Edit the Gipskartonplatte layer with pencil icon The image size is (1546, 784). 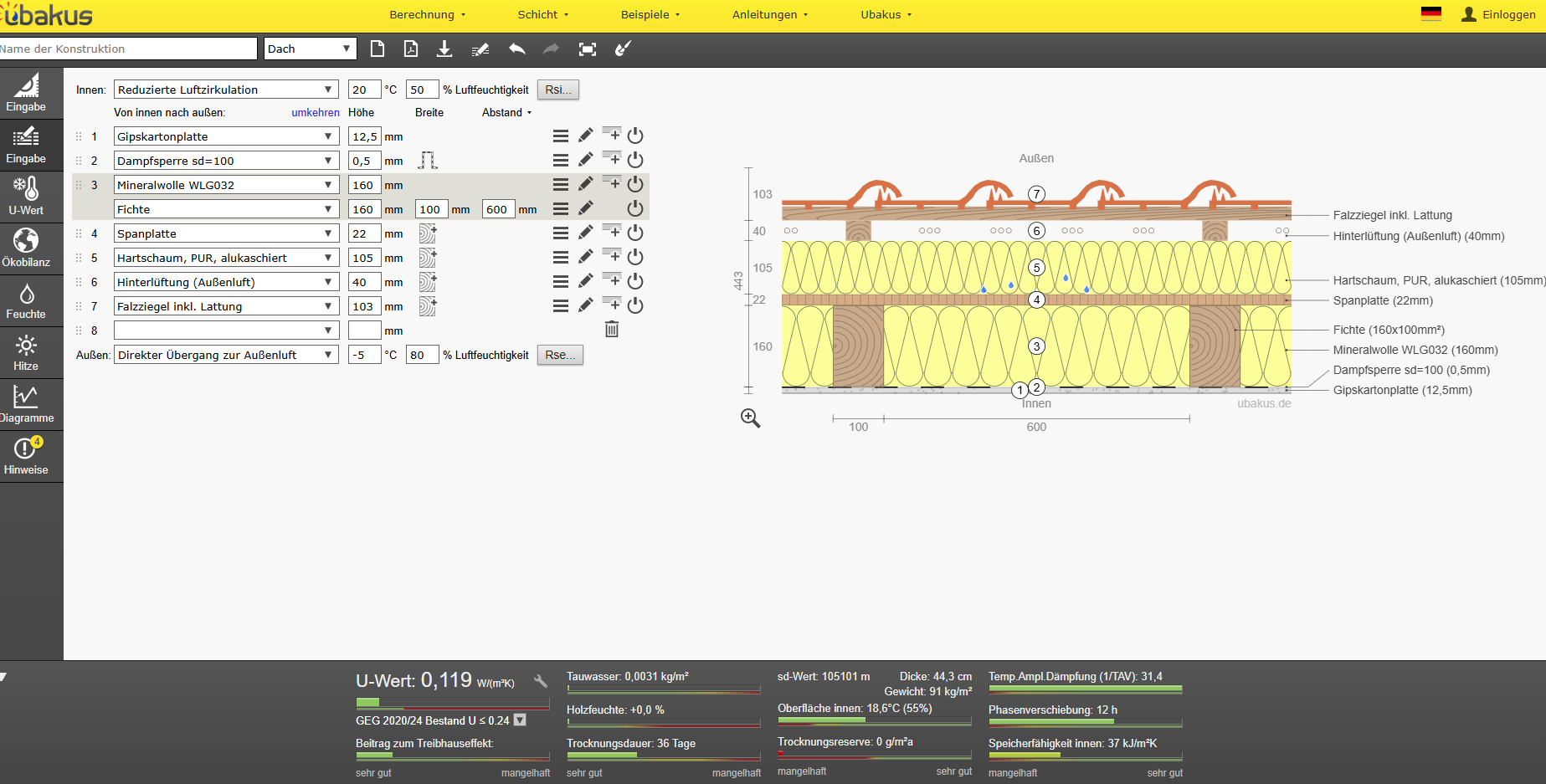click(x=586, y=136)
